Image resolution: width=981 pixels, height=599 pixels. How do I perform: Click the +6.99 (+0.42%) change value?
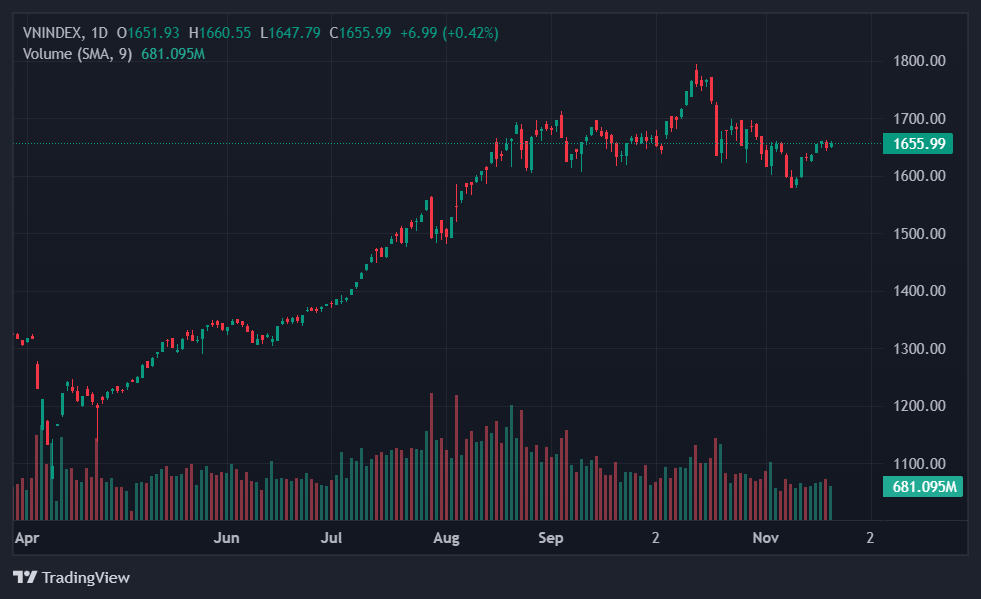pos(449,33)
